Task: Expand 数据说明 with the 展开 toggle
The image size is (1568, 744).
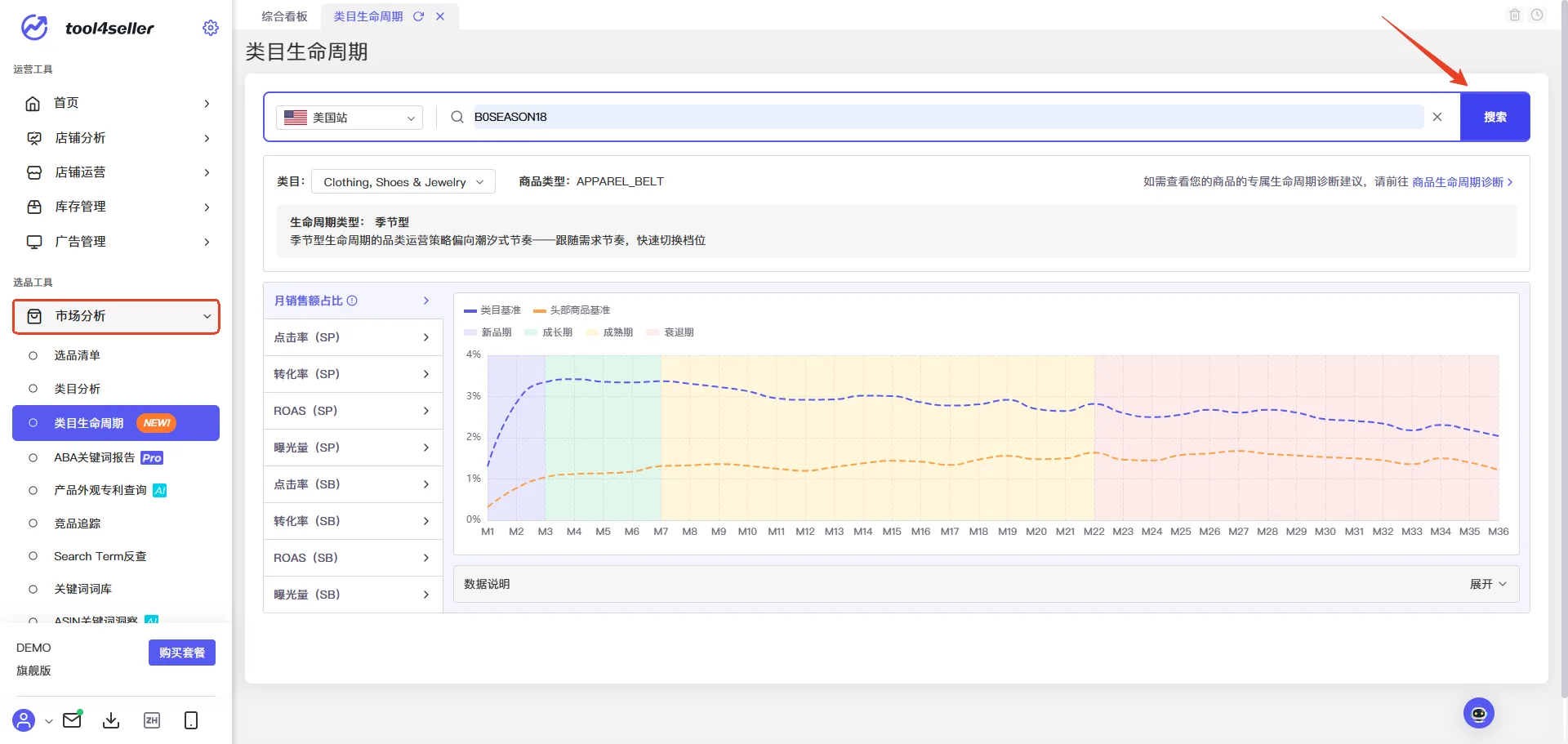Action: point(1488,584)
